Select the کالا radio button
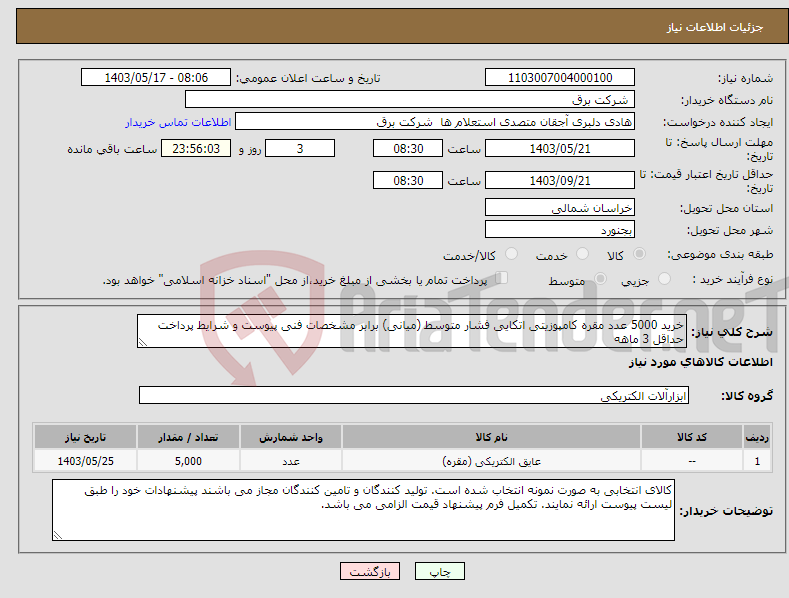 640,254
